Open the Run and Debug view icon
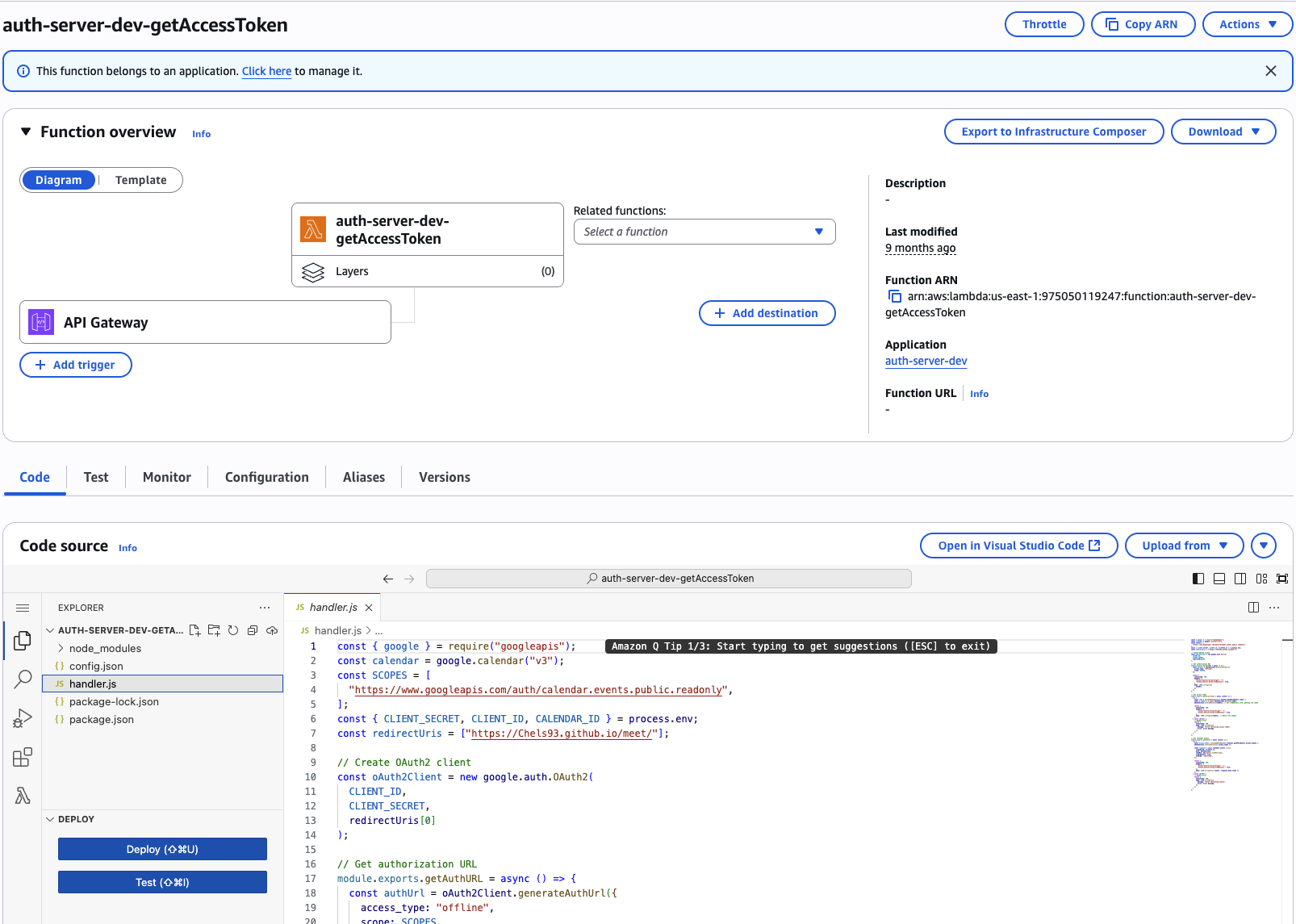 (23, 718)
